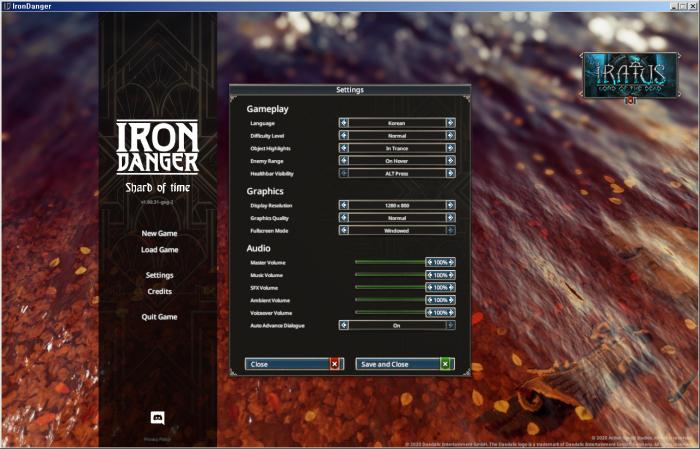Click right arrow of Enemy Range

point(450,160)
